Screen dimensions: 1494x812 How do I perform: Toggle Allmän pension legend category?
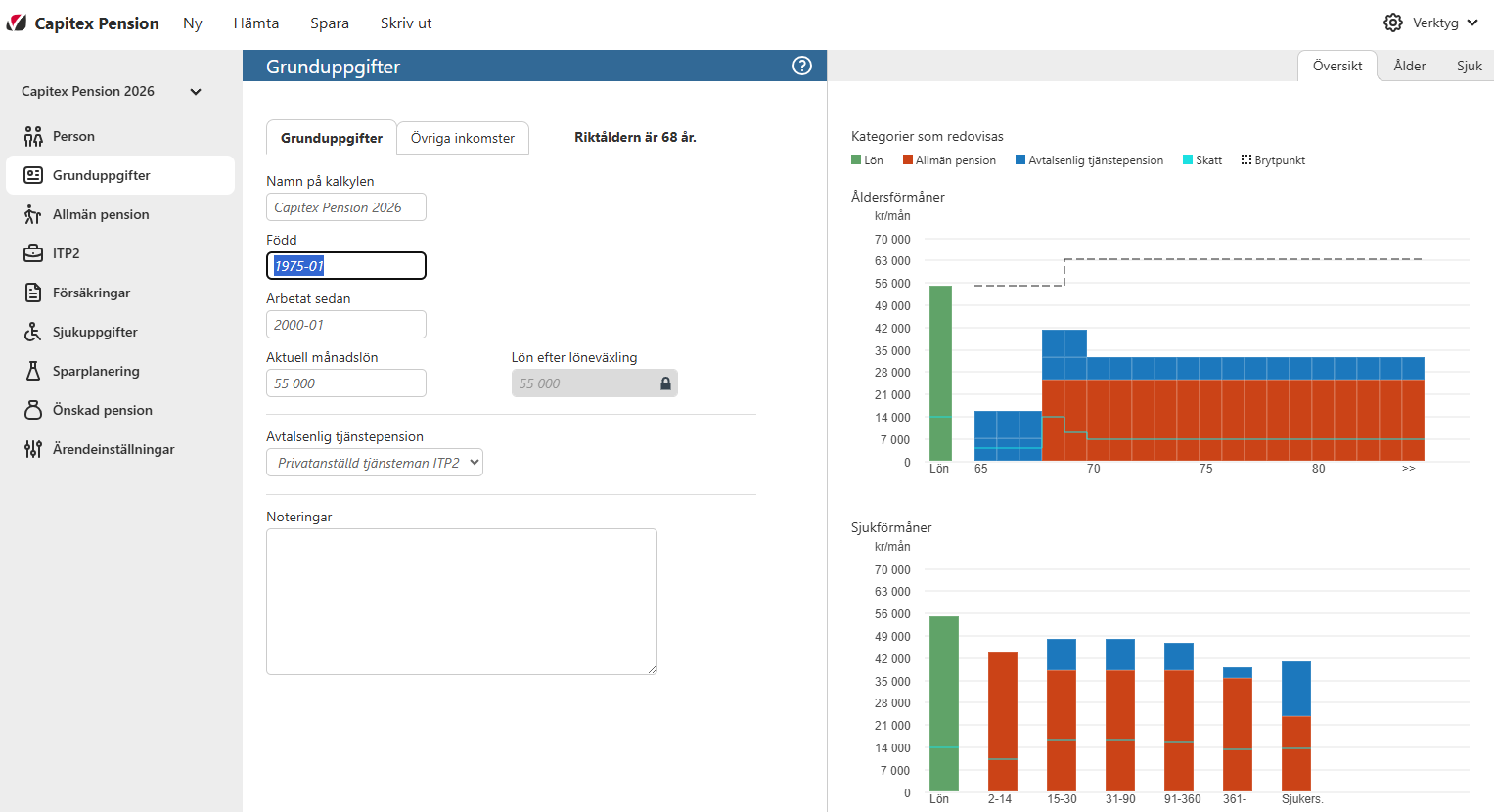949,160
